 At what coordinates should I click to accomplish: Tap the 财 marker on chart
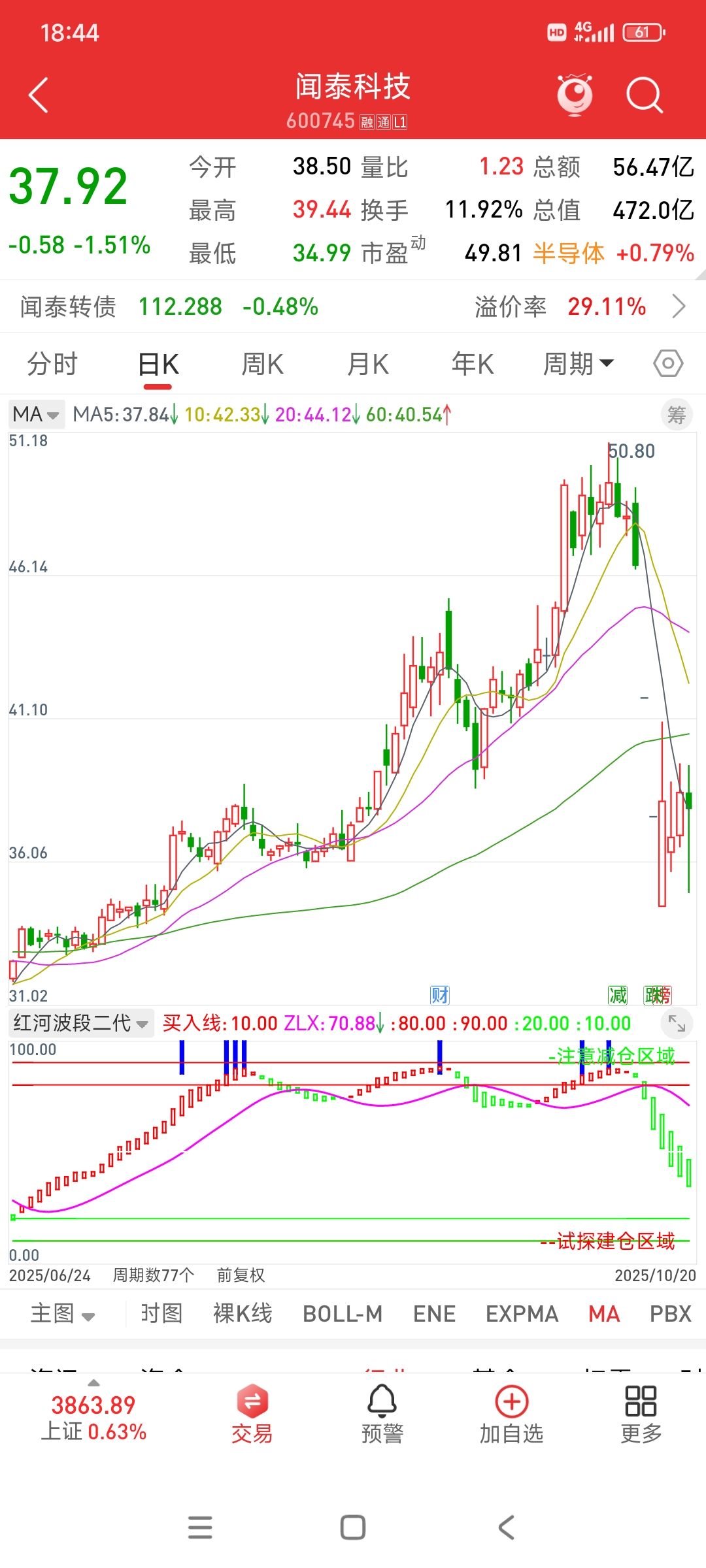tap(440, 995)
